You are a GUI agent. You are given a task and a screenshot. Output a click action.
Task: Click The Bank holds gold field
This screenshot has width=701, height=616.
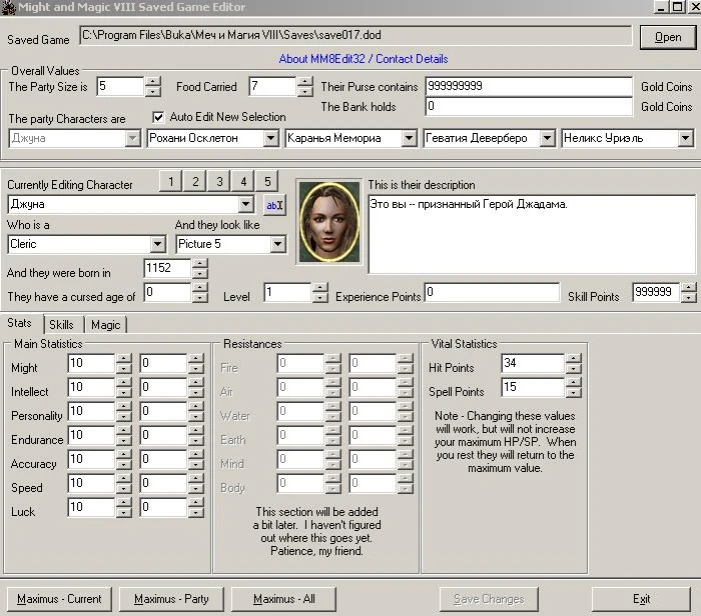point(529,106)
